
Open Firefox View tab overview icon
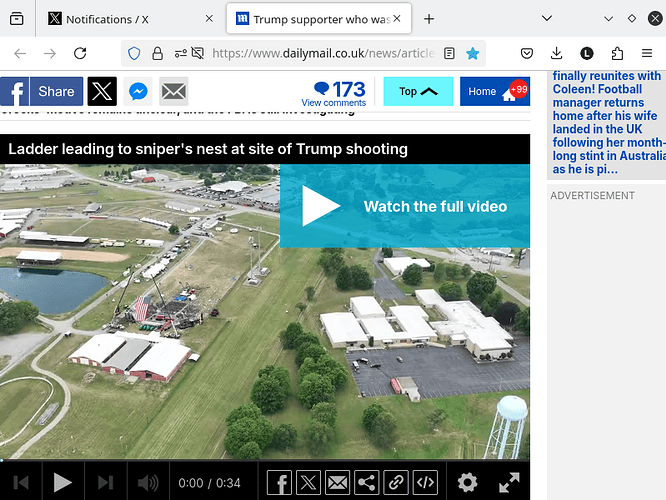coord(17,19)
